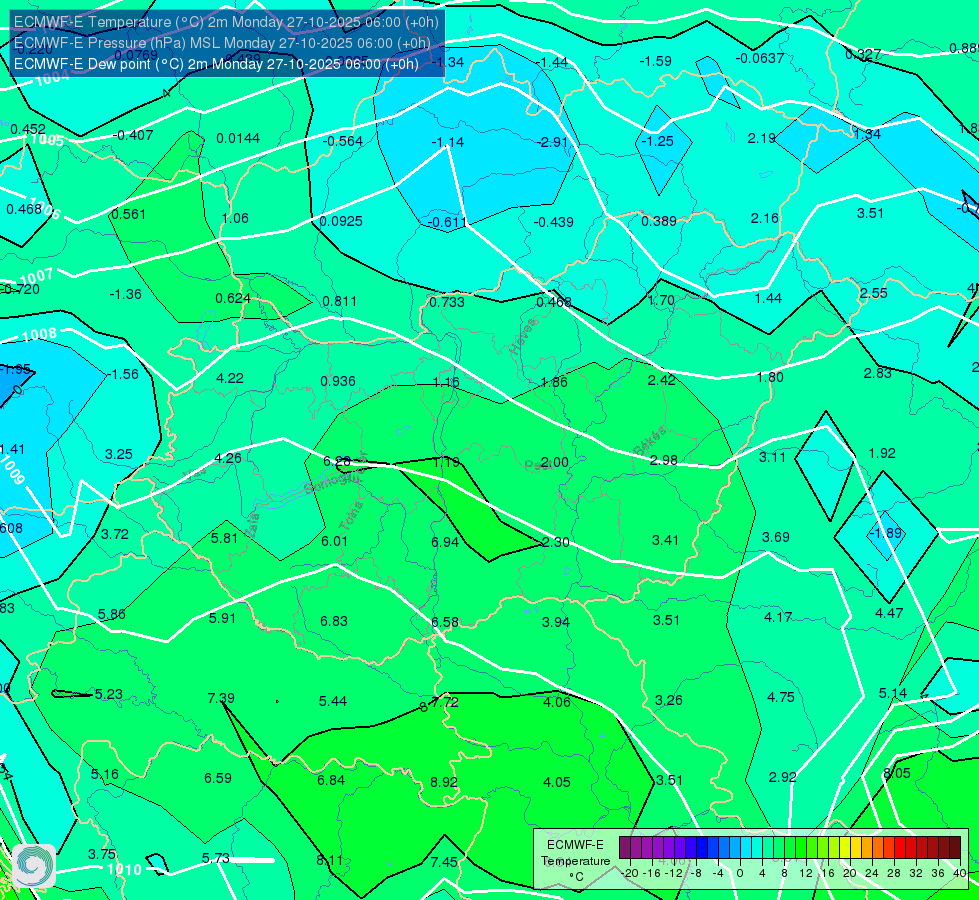Select the ECMWF-E Temperature 2m layer title
The width and height of the screenshot is (979, 900).
pyautogui.click(x=226, y=22)
